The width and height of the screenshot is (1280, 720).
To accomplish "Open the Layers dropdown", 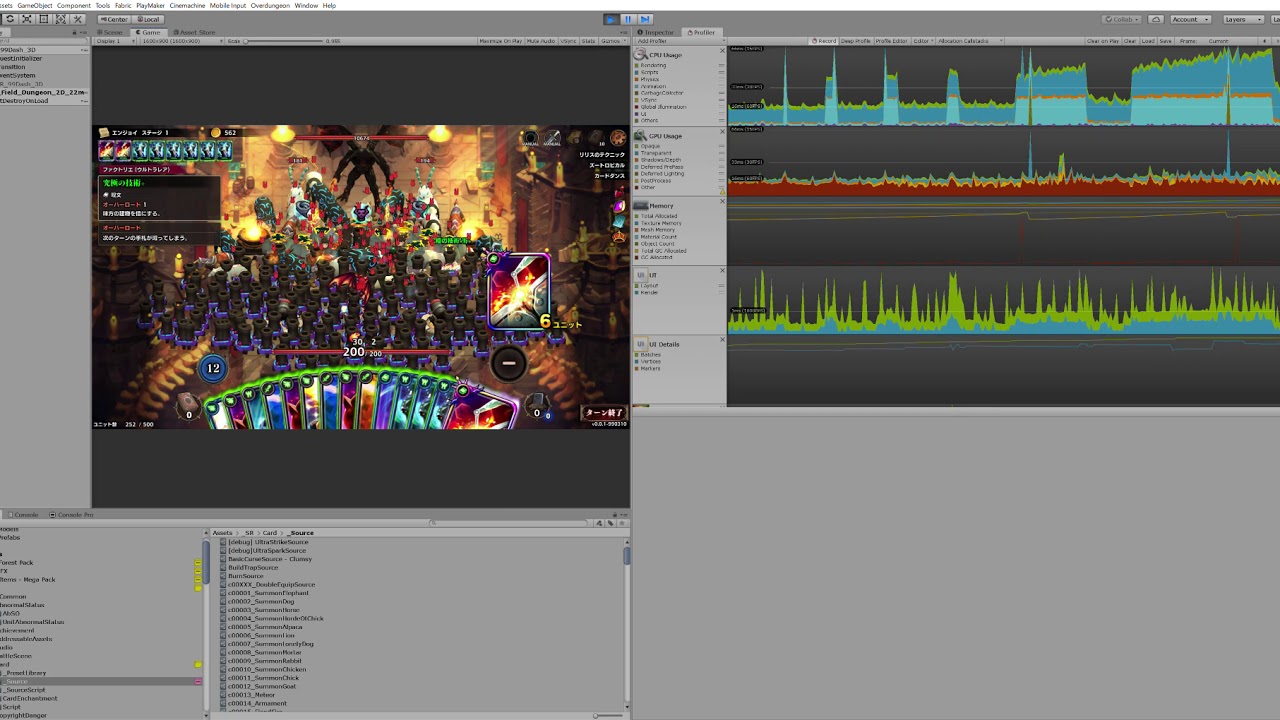I will click(1241, 19).
